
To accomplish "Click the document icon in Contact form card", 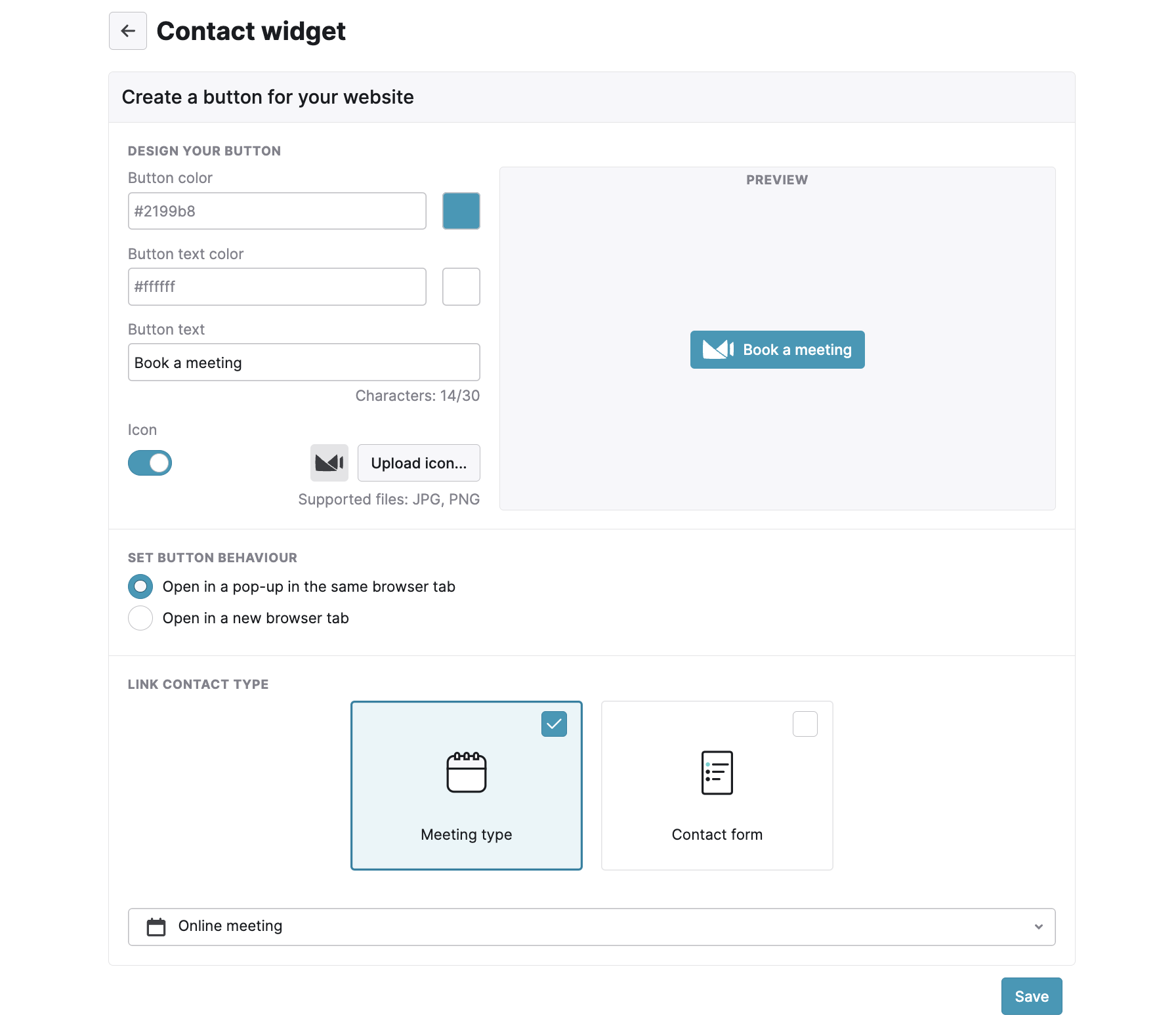I will point(717,772).
